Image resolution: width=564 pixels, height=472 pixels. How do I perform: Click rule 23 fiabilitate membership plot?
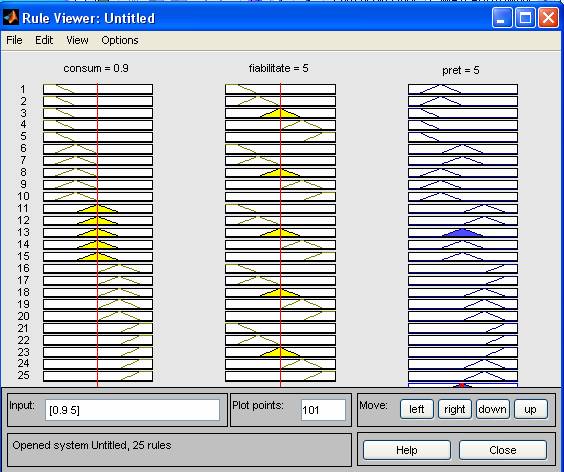(x=280, y=352)
